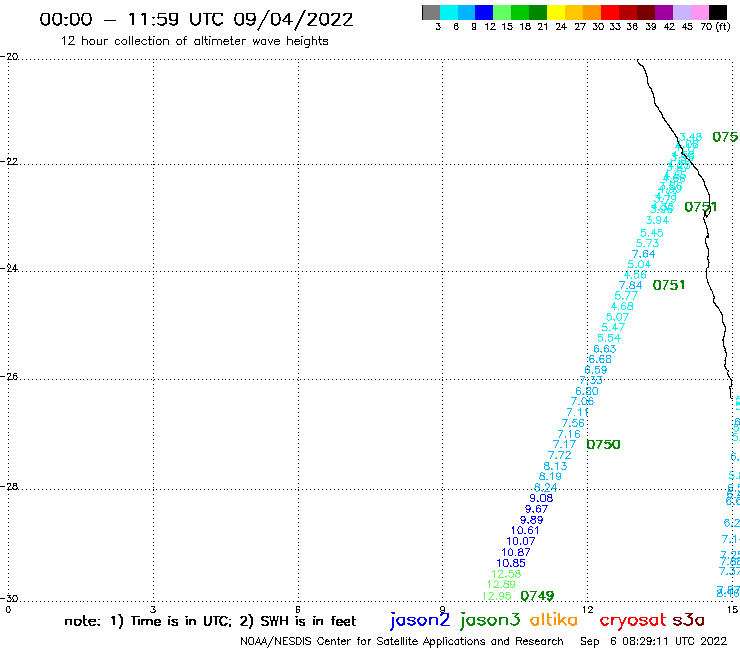740x650 pixels.
Task: Click the wave height value 7.56
Action: pos(573,423)
